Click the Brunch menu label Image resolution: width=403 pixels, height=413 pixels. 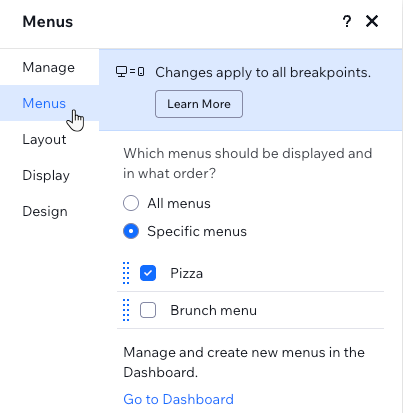coord(213,310)
